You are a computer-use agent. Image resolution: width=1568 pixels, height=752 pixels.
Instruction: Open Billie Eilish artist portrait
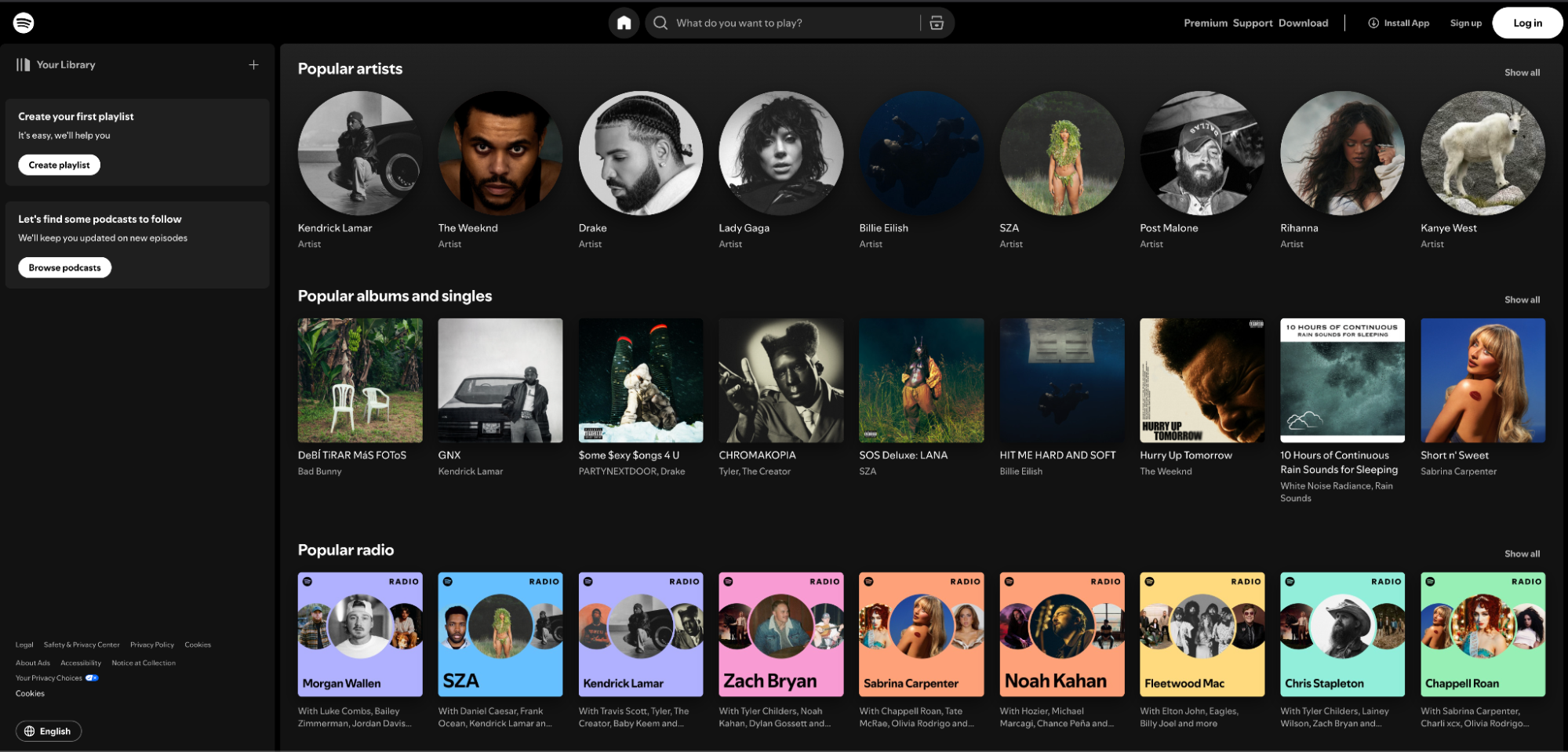(922, 153)
